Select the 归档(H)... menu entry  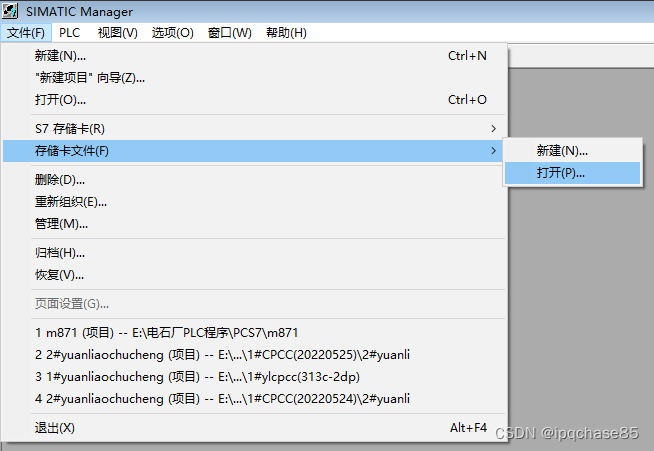(x=254, y=253)
